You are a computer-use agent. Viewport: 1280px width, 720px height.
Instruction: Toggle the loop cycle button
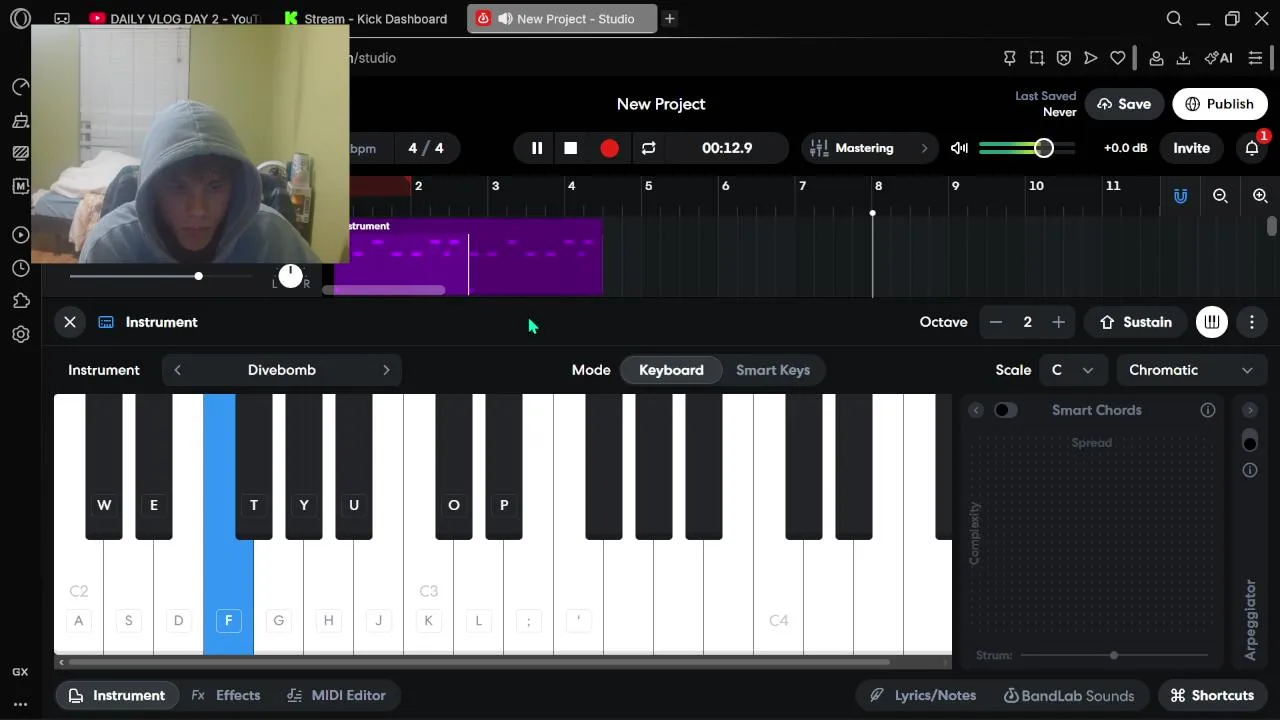click(648, 148)
